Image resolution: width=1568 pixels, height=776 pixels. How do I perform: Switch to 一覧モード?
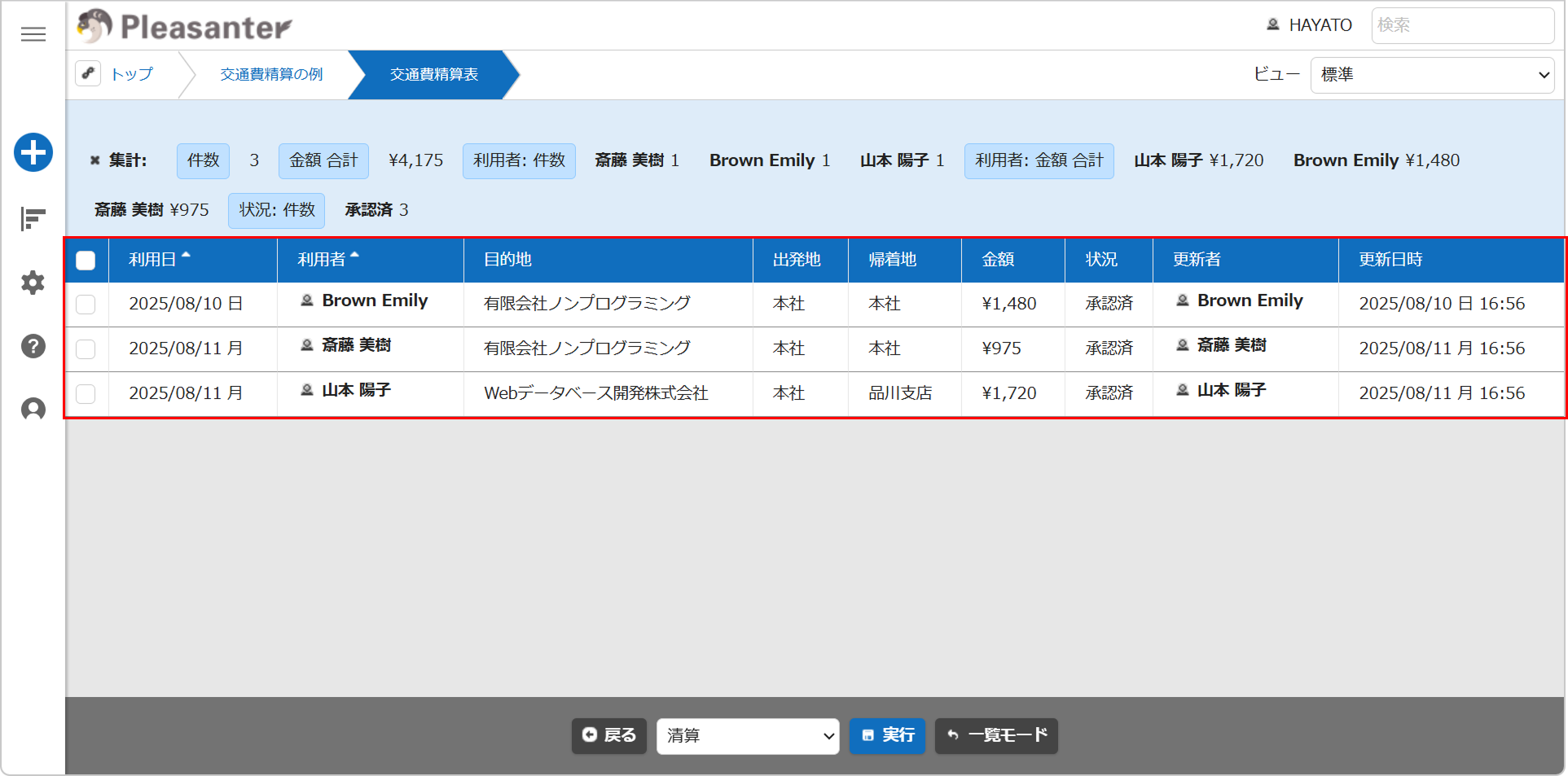[996, 736]
